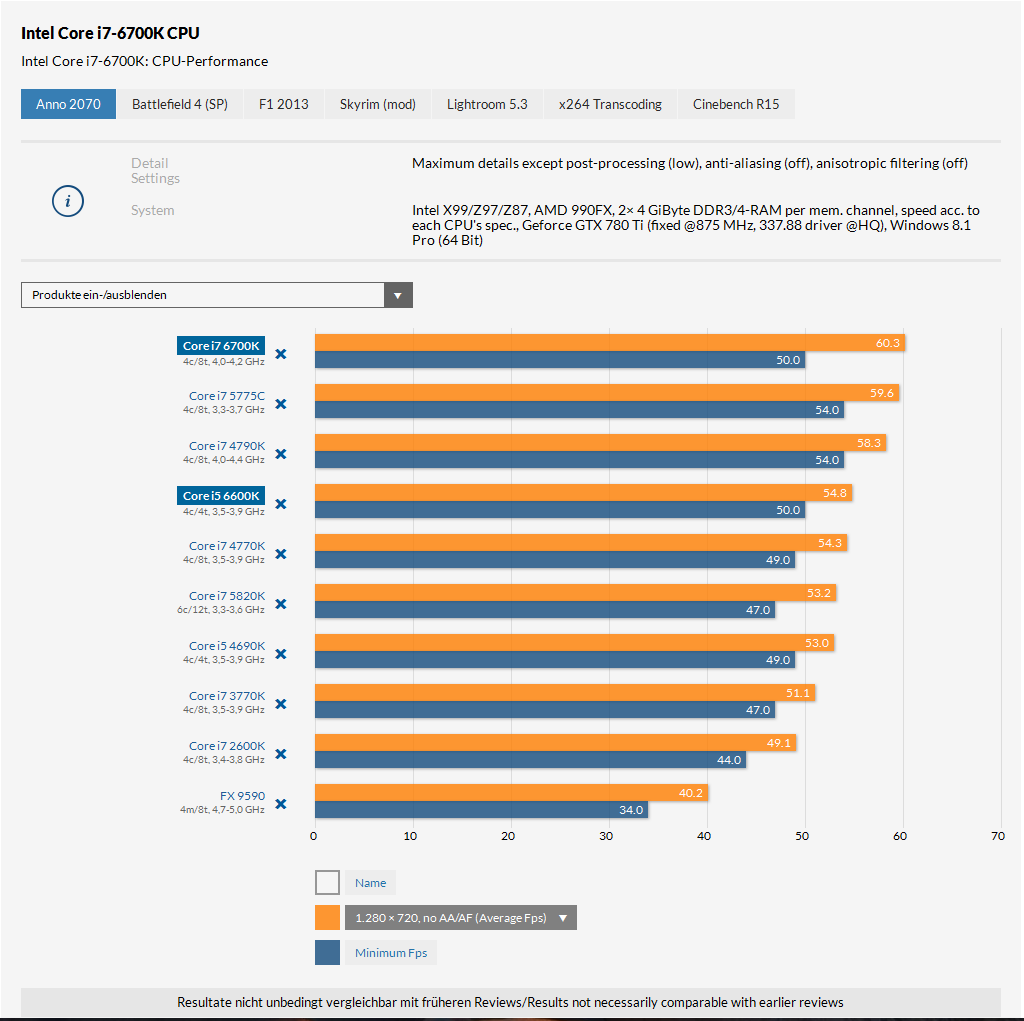Screen dimensions: 1024x1021
Task: Click the 'Maximum details except post-processing' description
Action: click(x=690, y=163)
